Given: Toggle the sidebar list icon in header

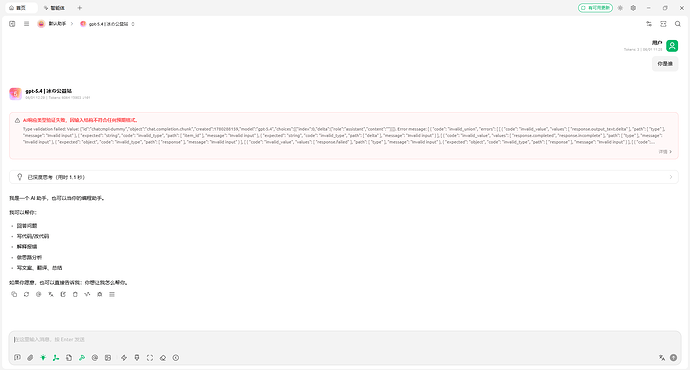Looking at the screenshot, I should click(26, 24).
